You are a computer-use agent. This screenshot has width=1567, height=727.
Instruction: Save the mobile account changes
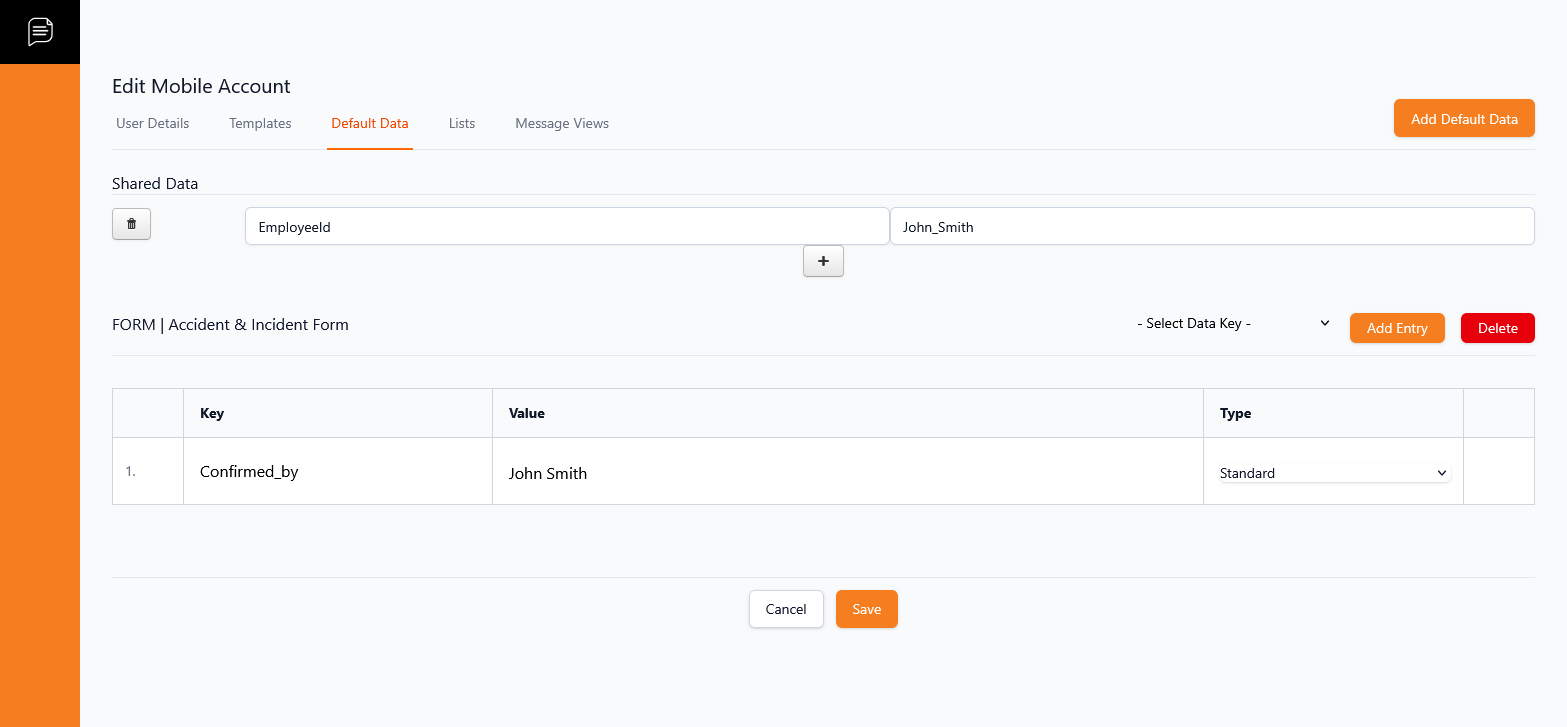pos(866,608)
